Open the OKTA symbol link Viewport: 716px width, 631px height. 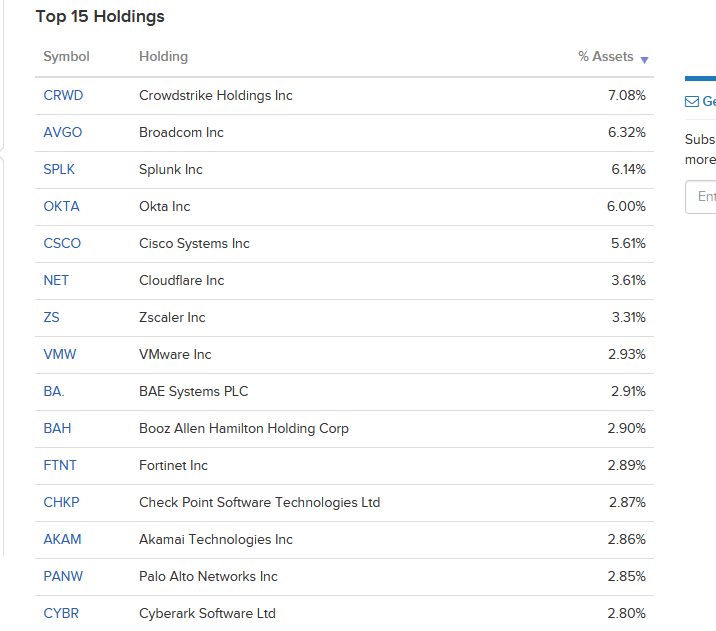click(61, 206)
